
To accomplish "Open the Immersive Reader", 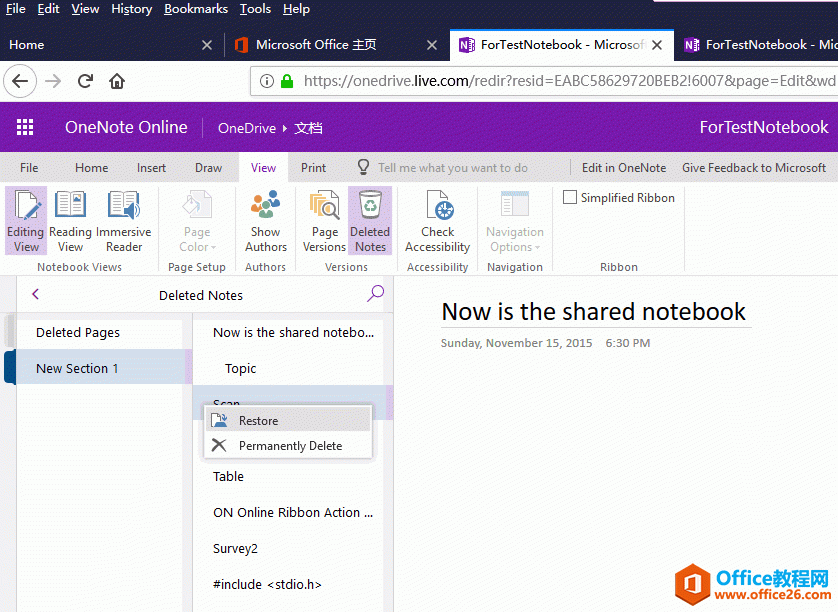I will coord(124,220).
